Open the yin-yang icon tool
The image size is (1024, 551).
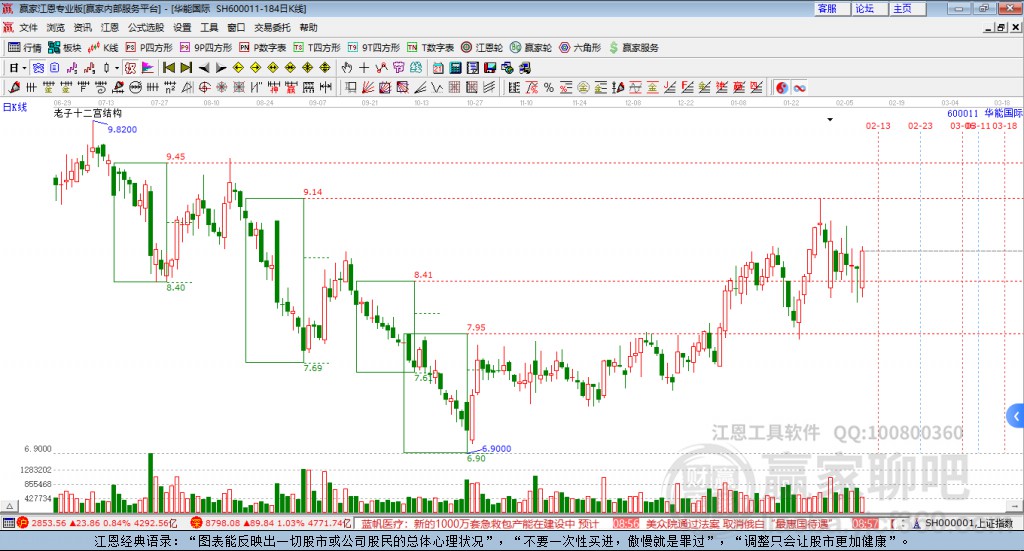point(782,87)
